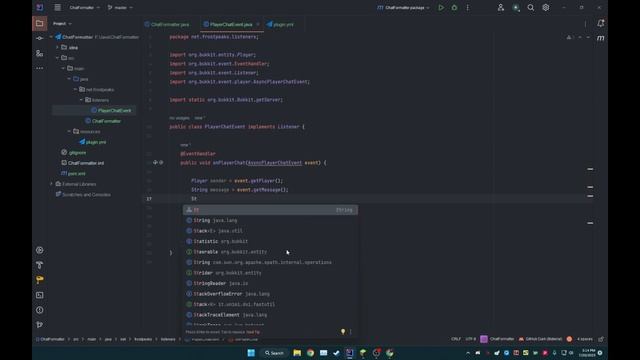Screen dimensions: 640x360
Task: Open the master branch dropdown
Action: pos(120,7)
